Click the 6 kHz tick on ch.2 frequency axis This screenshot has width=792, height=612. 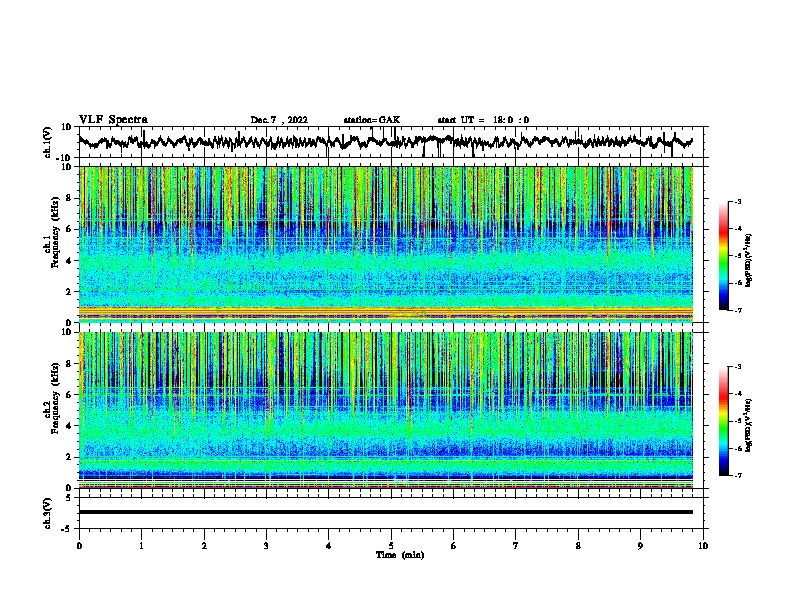[70, 395]
